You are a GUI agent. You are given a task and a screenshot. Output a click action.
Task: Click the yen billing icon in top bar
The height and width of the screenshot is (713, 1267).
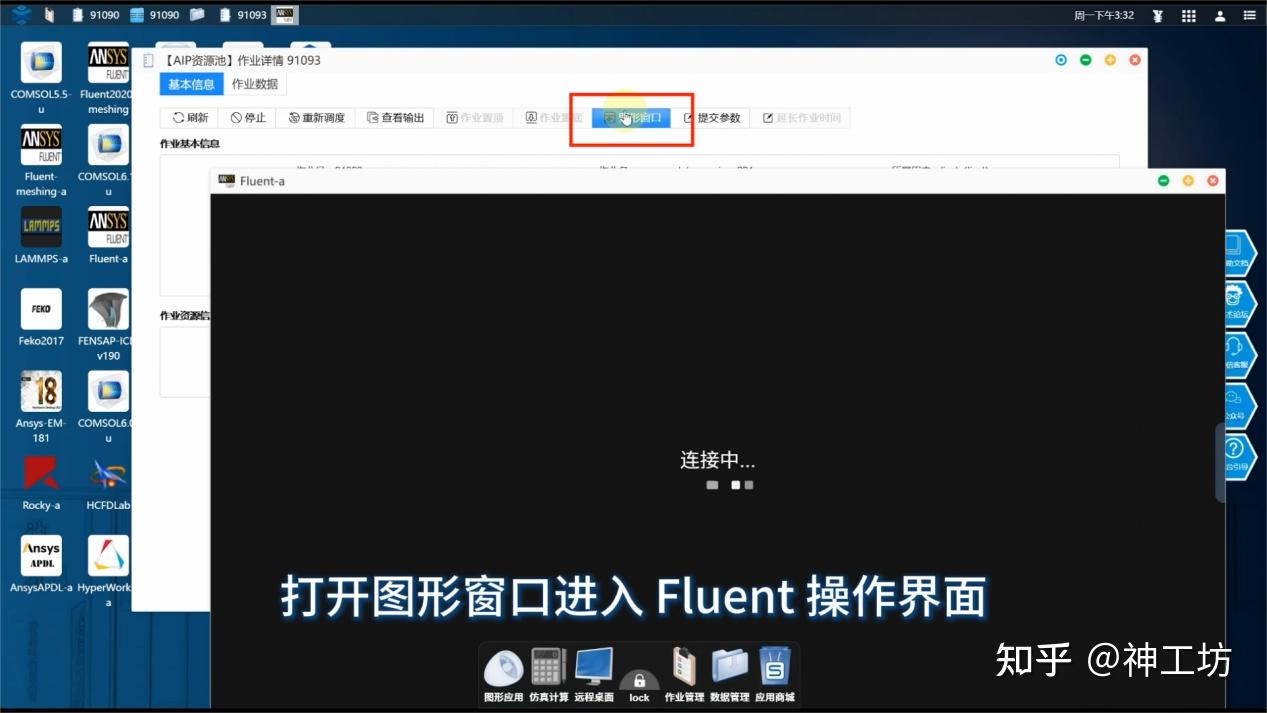point(1158,15)
